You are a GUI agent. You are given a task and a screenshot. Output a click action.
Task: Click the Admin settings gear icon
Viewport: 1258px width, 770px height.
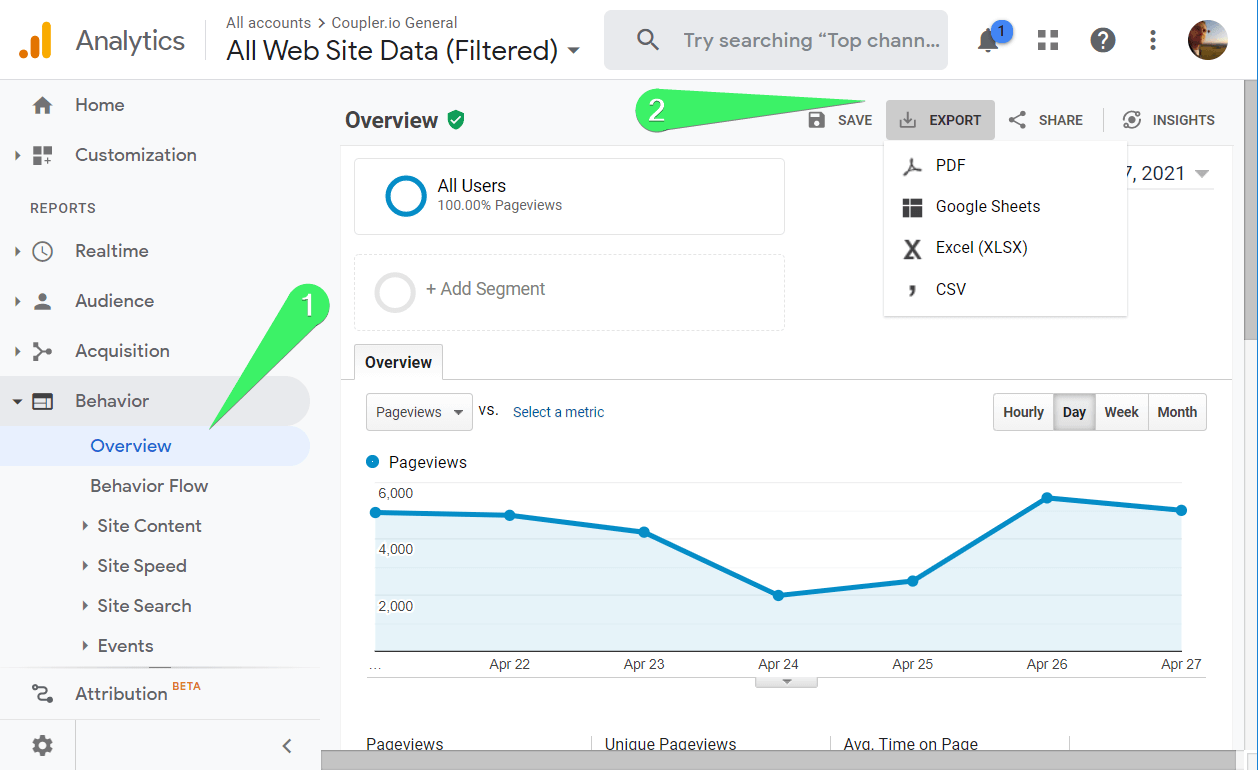tap(42, 745)
